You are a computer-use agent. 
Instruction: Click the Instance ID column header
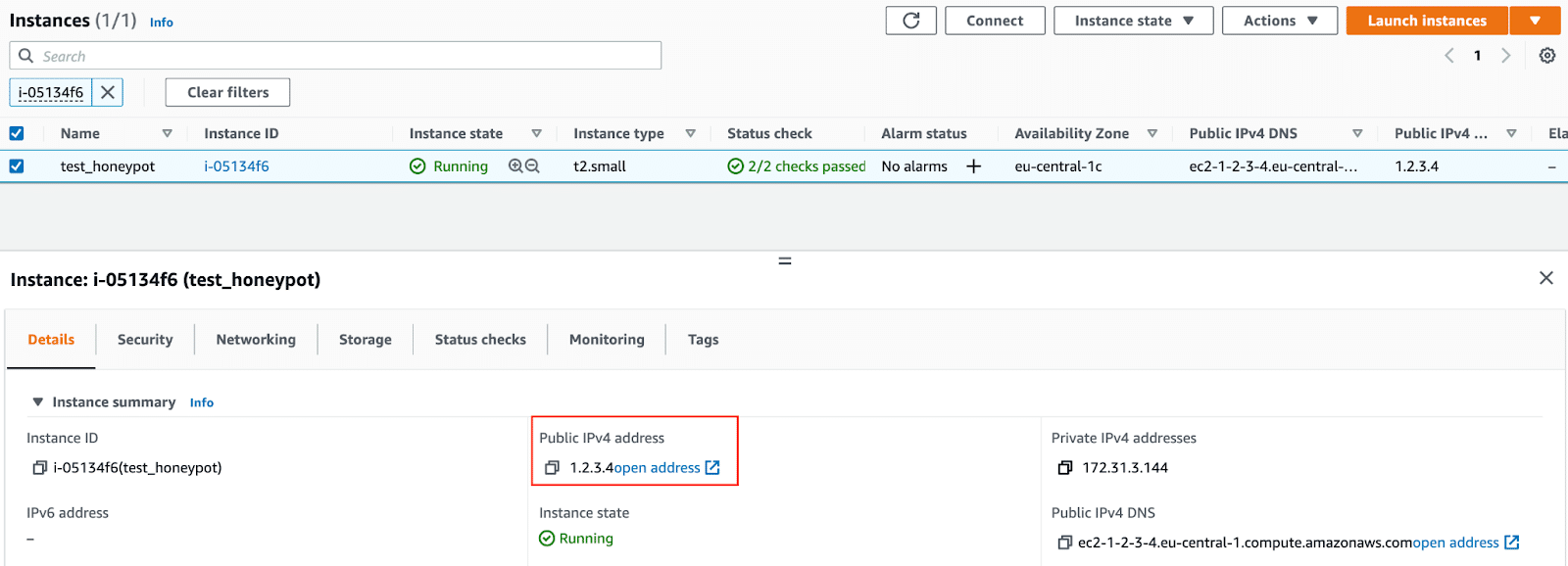coord(241,133)
